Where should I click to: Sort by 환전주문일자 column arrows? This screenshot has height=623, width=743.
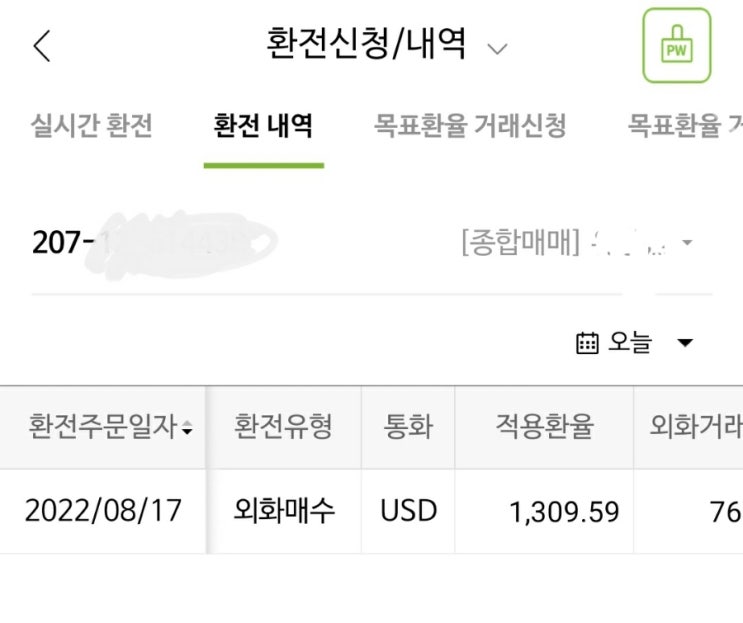point(187,429)
